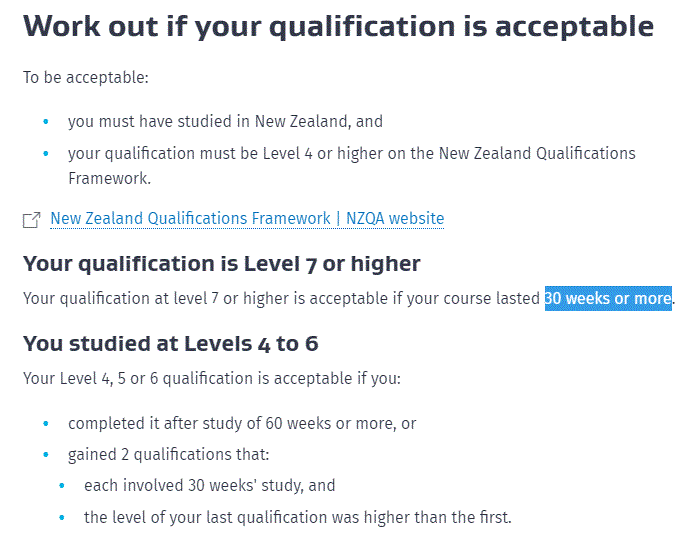The width and height of the screenshot is (687, 535).
Task: Click the highlighted '30 weeks or more' text
Action: 608,298
